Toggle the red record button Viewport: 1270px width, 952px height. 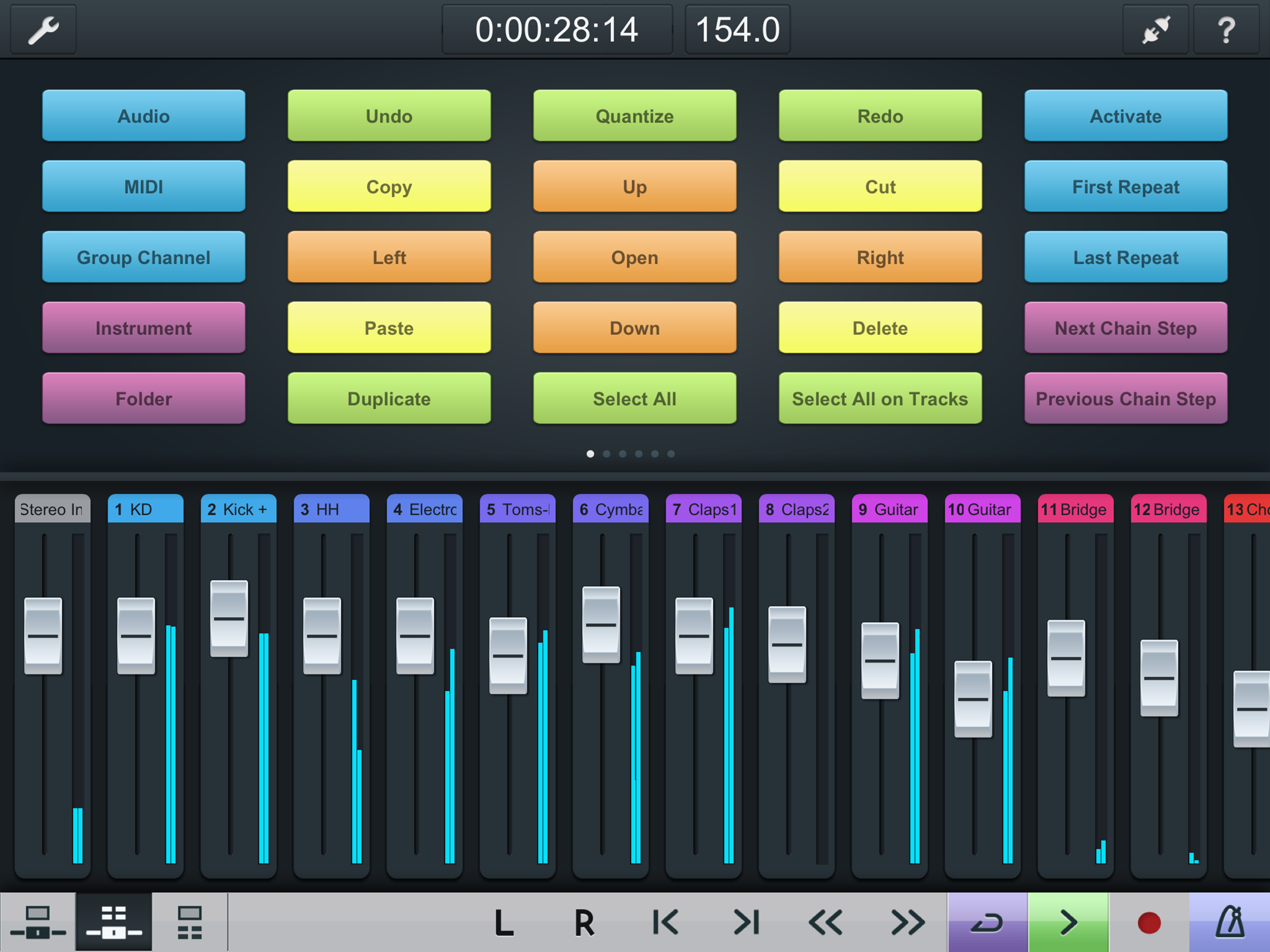(x=1149, y=923)
